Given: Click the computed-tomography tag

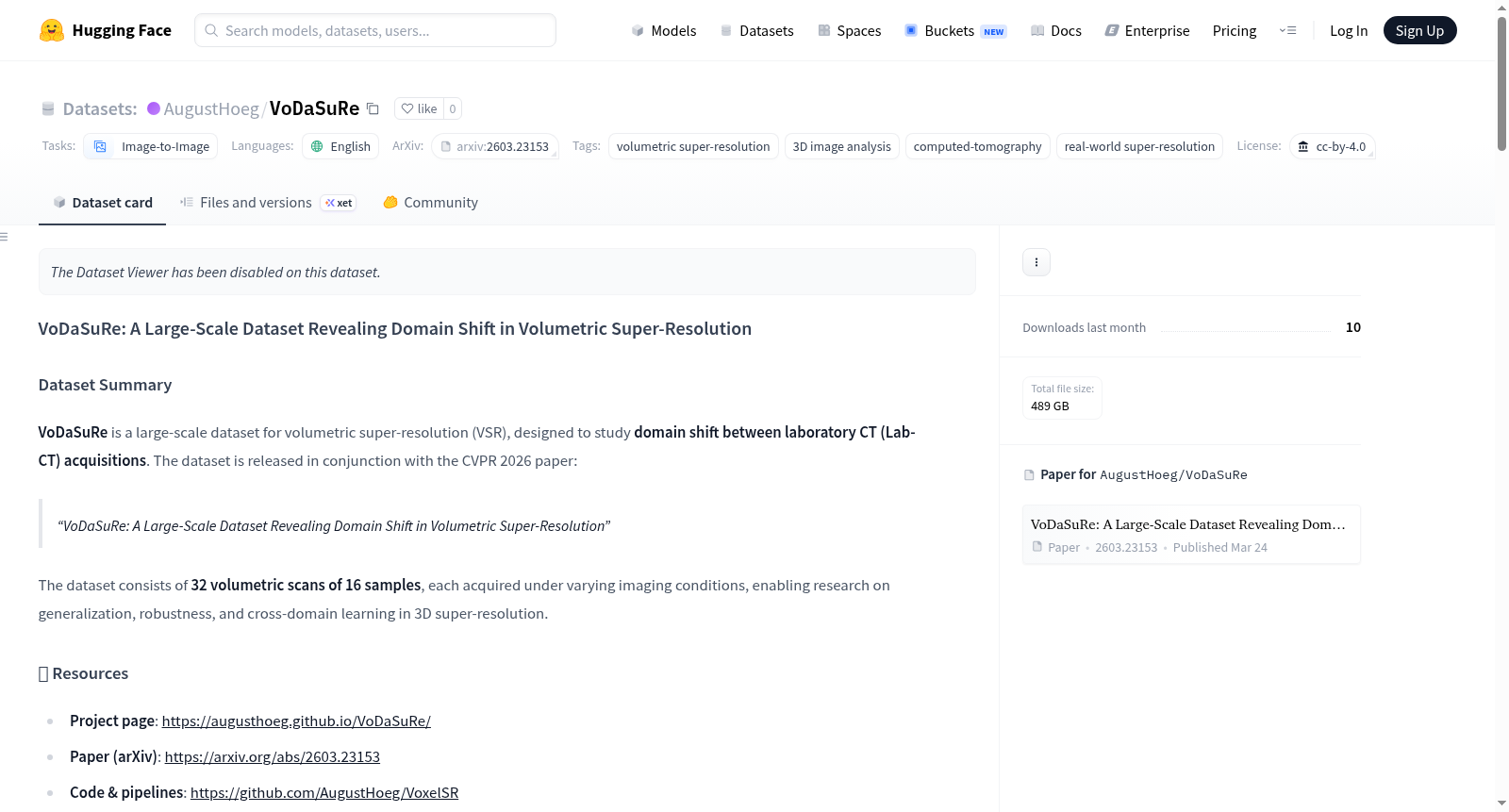Looking at the screenshot, I should (978, 146).
